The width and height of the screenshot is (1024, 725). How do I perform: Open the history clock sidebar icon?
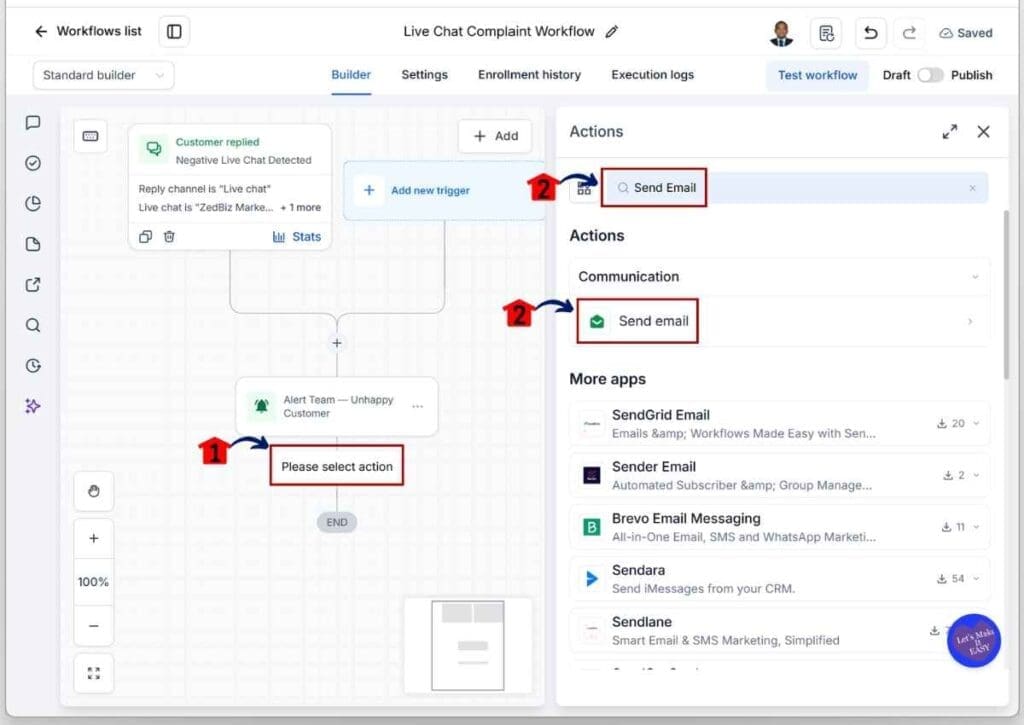click(33, 366)
